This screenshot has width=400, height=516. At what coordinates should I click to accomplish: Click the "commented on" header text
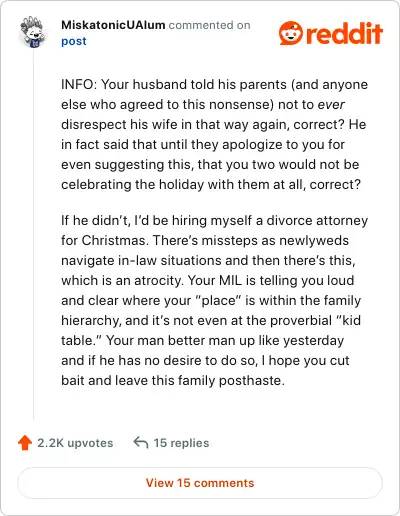point(209,25)
